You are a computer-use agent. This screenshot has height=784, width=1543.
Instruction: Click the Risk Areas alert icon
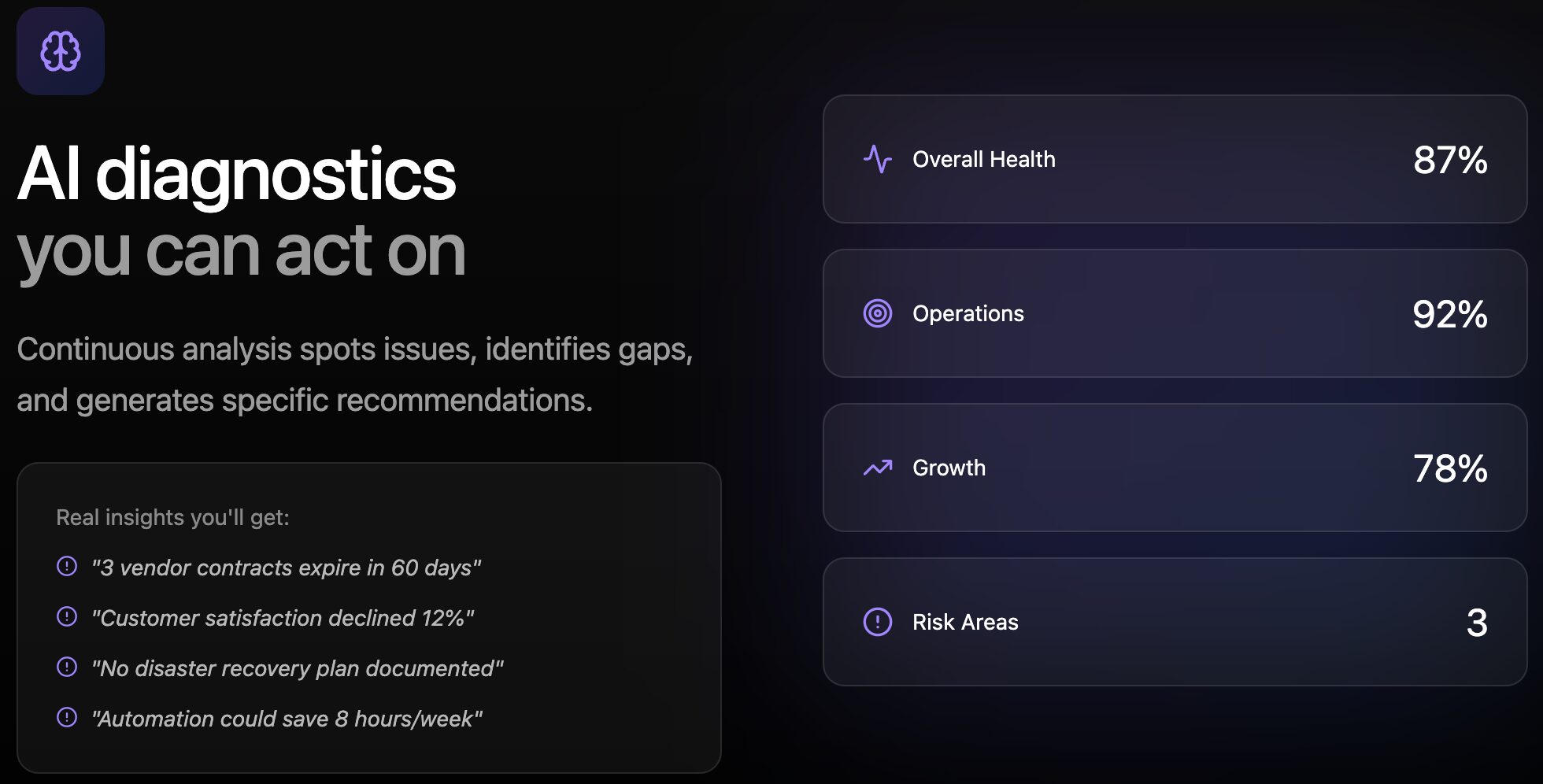coord(877,622)
